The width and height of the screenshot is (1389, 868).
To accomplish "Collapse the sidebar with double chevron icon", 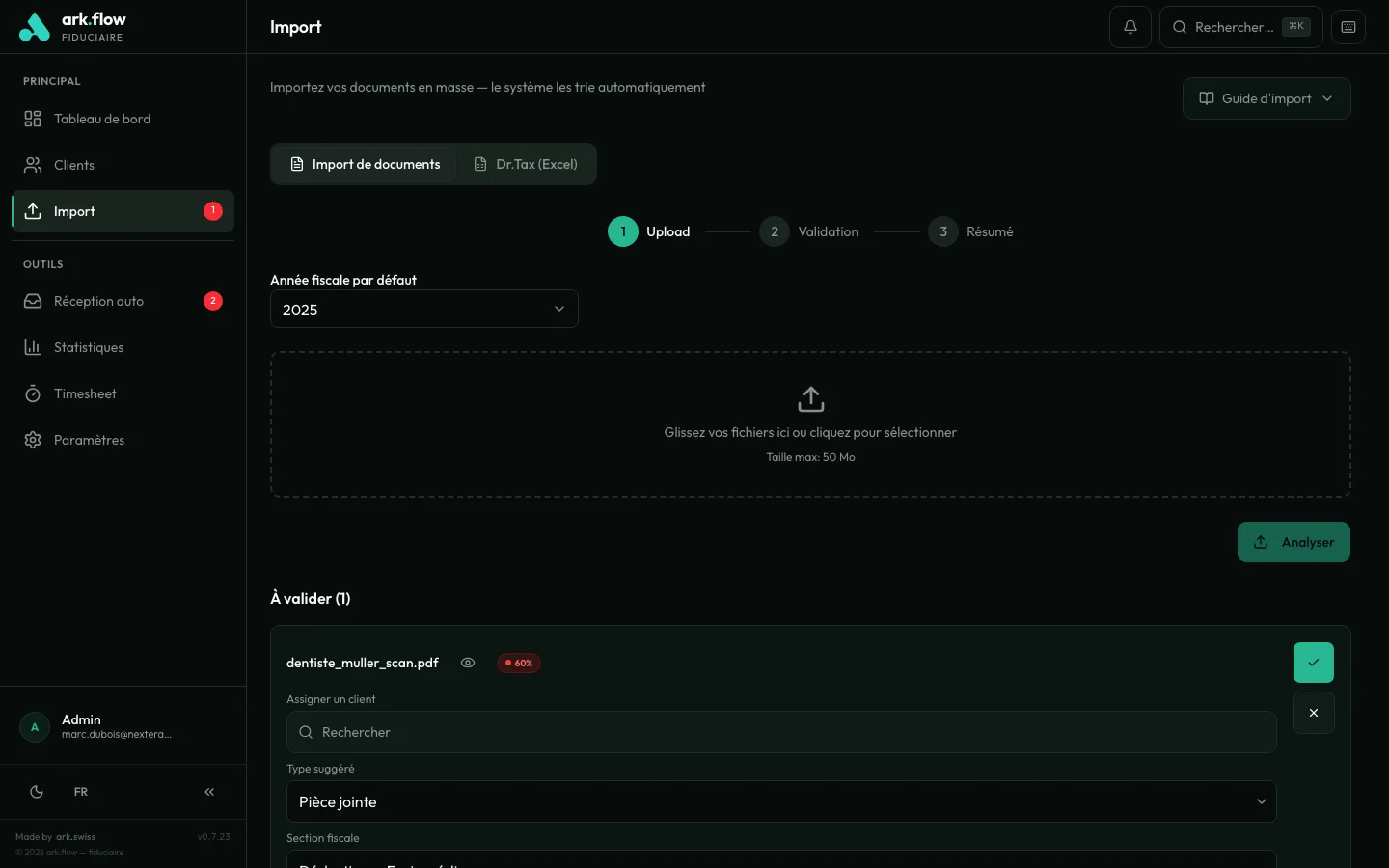I will point(209,792).
